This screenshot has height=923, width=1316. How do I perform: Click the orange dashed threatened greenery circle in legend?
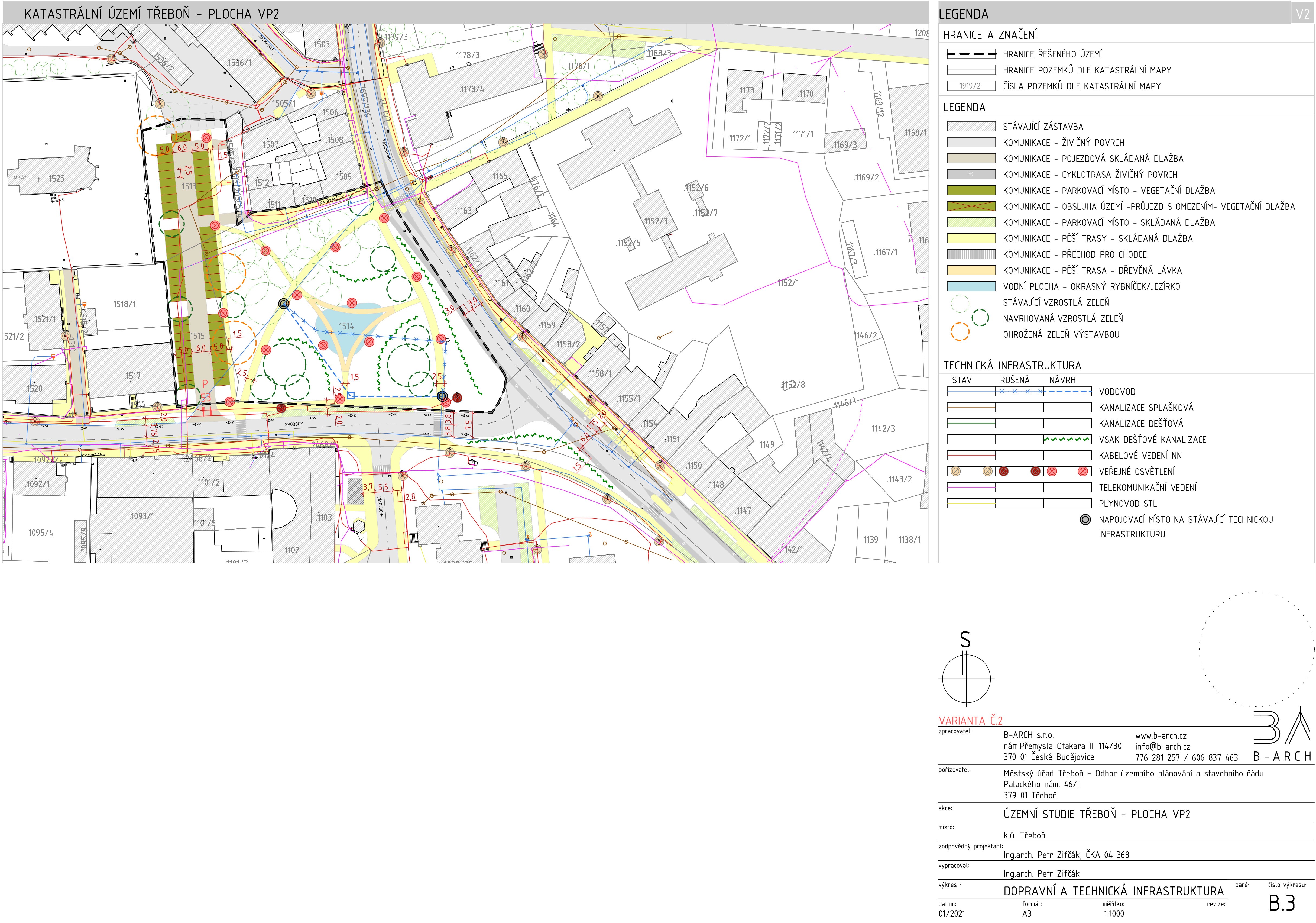960,331
